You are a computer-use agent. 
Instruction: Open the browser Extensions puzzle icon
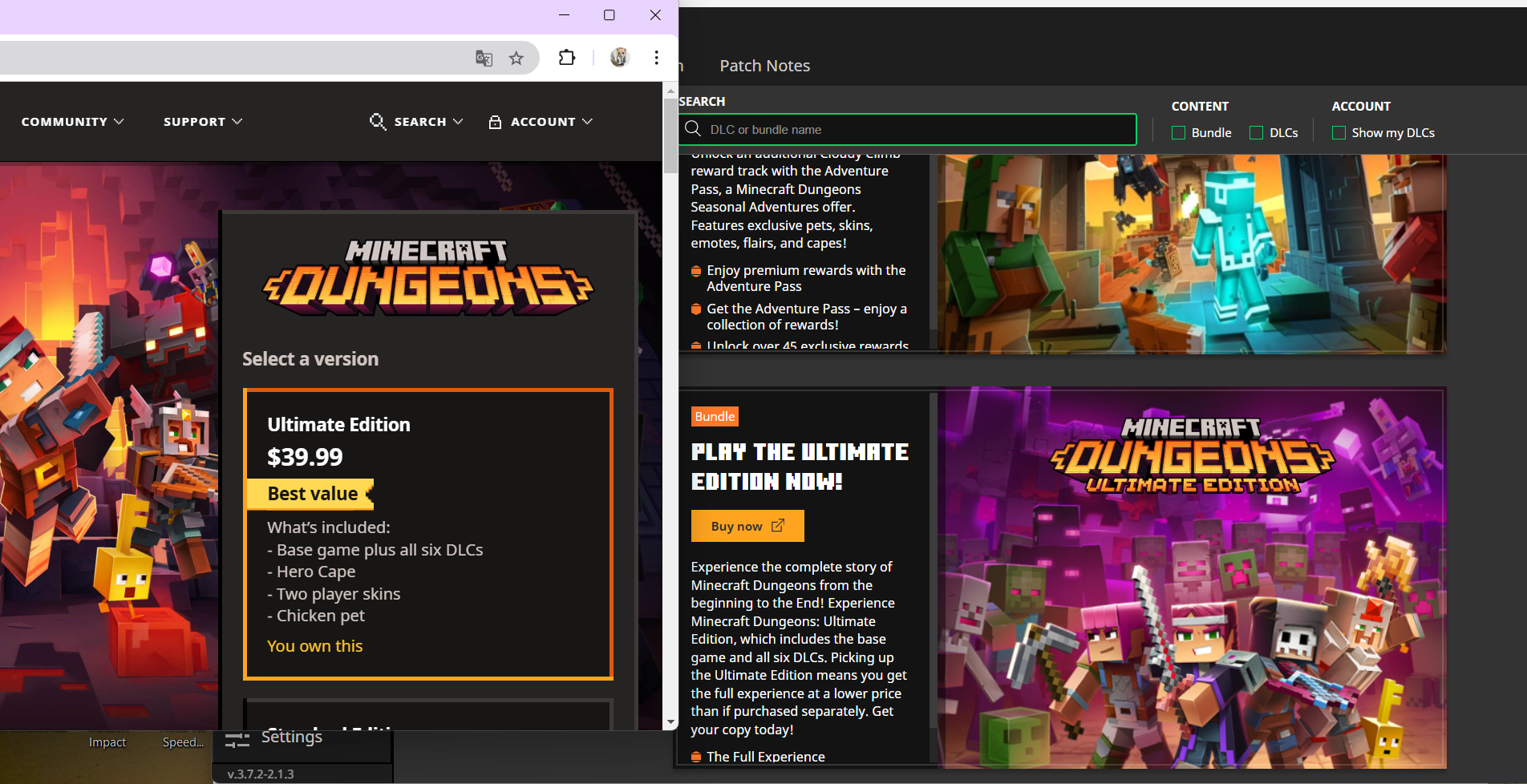567,58
